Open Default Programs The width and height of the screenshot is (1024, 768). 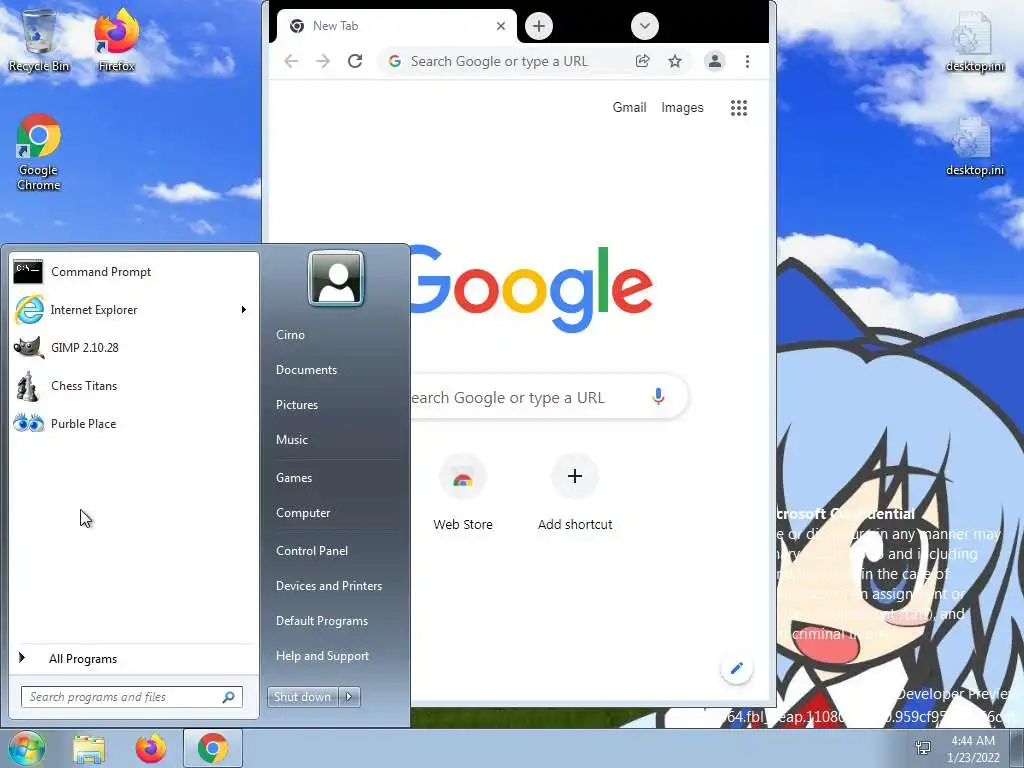(x=321, y=621)
